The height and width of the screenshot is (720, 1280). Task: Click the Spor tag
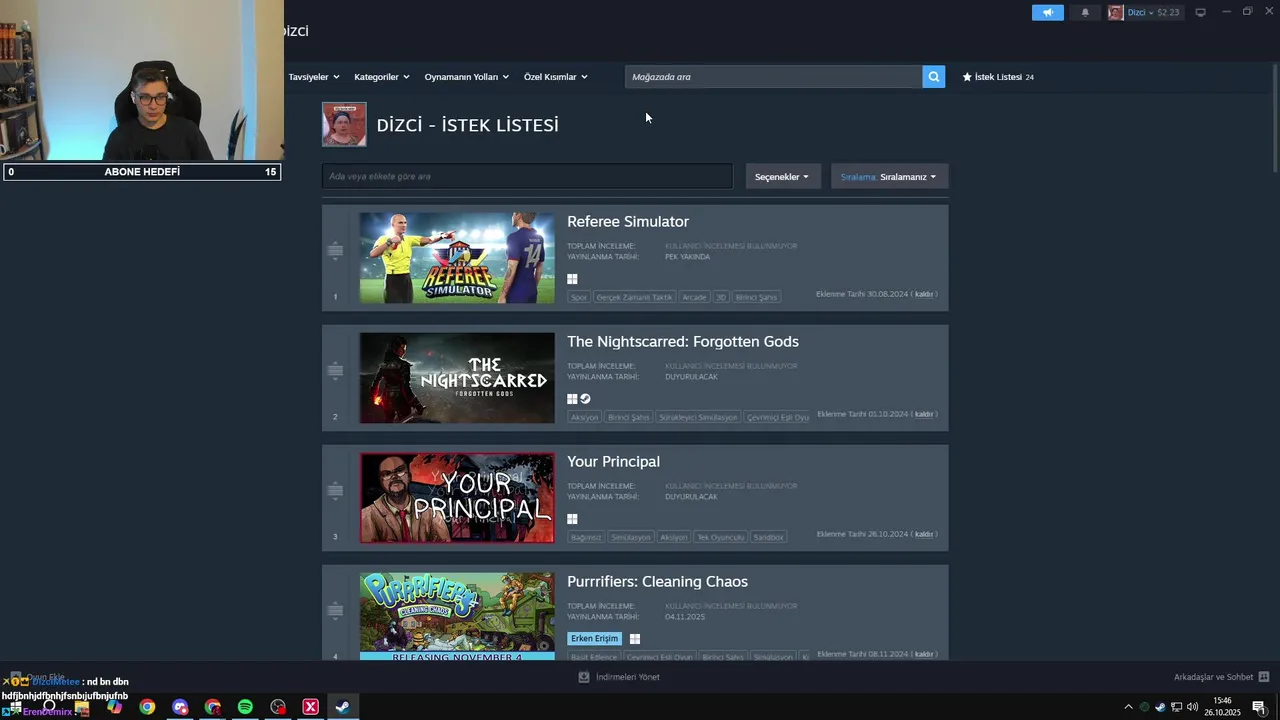point(579,297)
